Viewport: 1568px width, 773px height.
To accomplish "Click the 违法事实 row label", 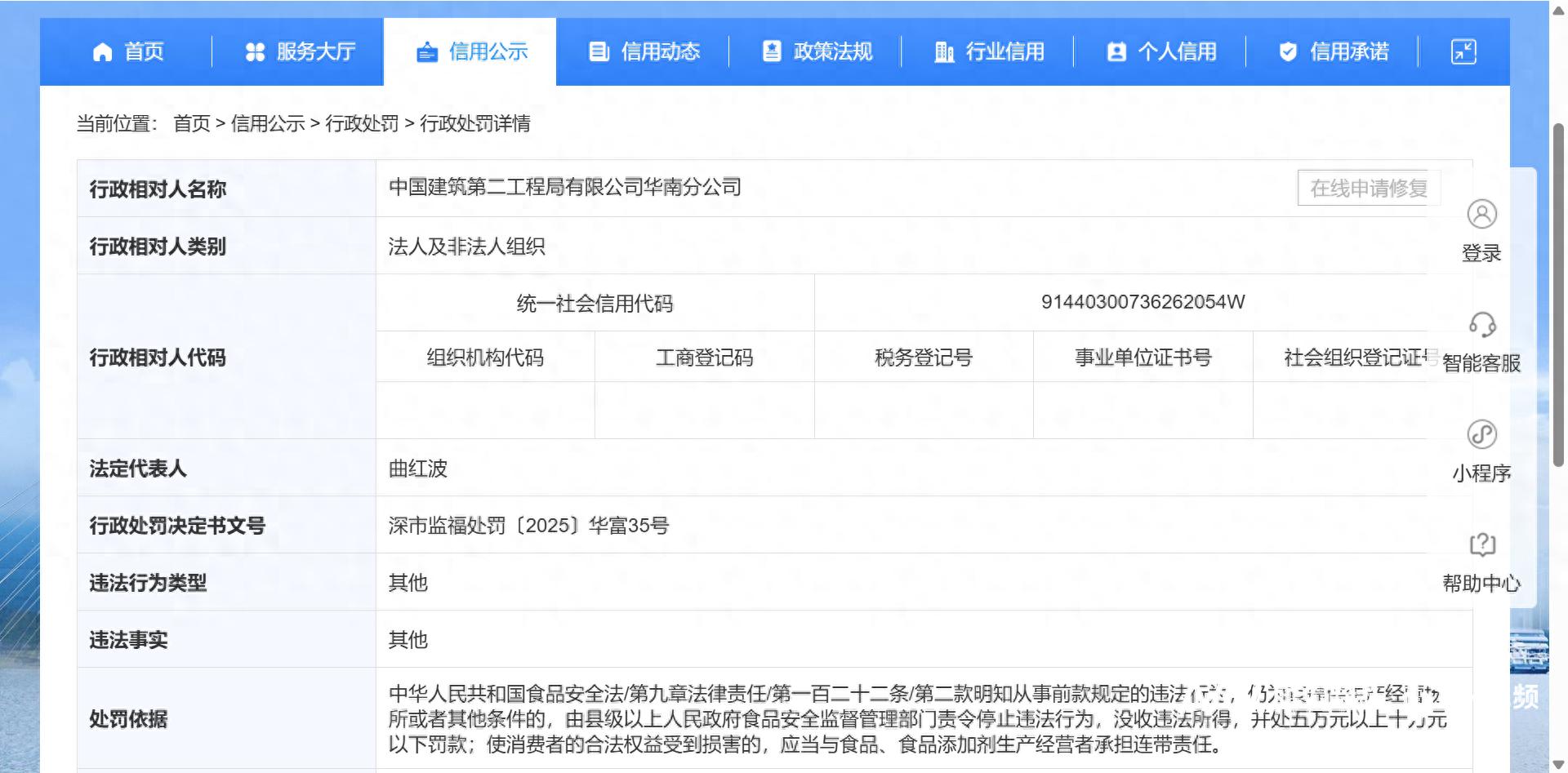I will click(x=128, y=640).
